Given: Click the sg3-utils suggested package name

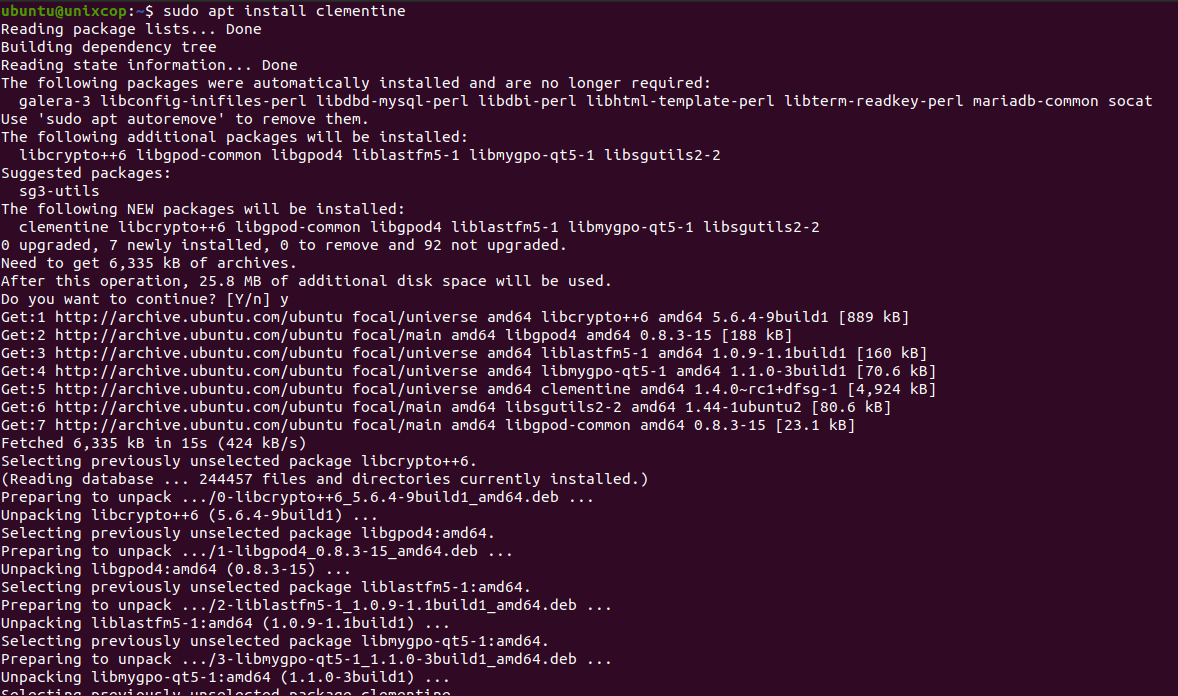Looking at the screenshot, I should [59, 191].
